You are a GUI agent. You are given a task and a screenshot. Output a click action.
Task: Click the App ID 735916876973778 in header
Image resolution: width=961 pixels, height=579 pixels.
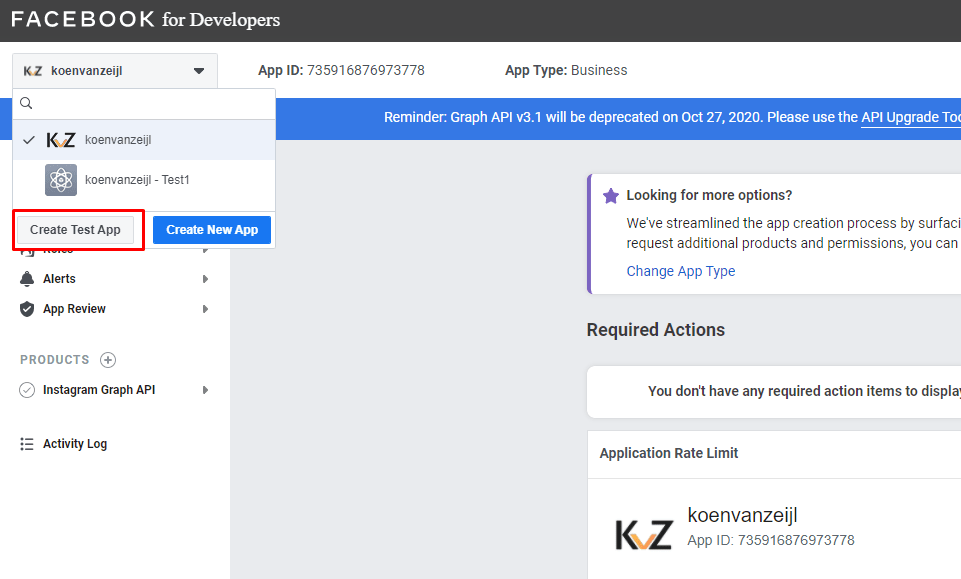point(341,70)
